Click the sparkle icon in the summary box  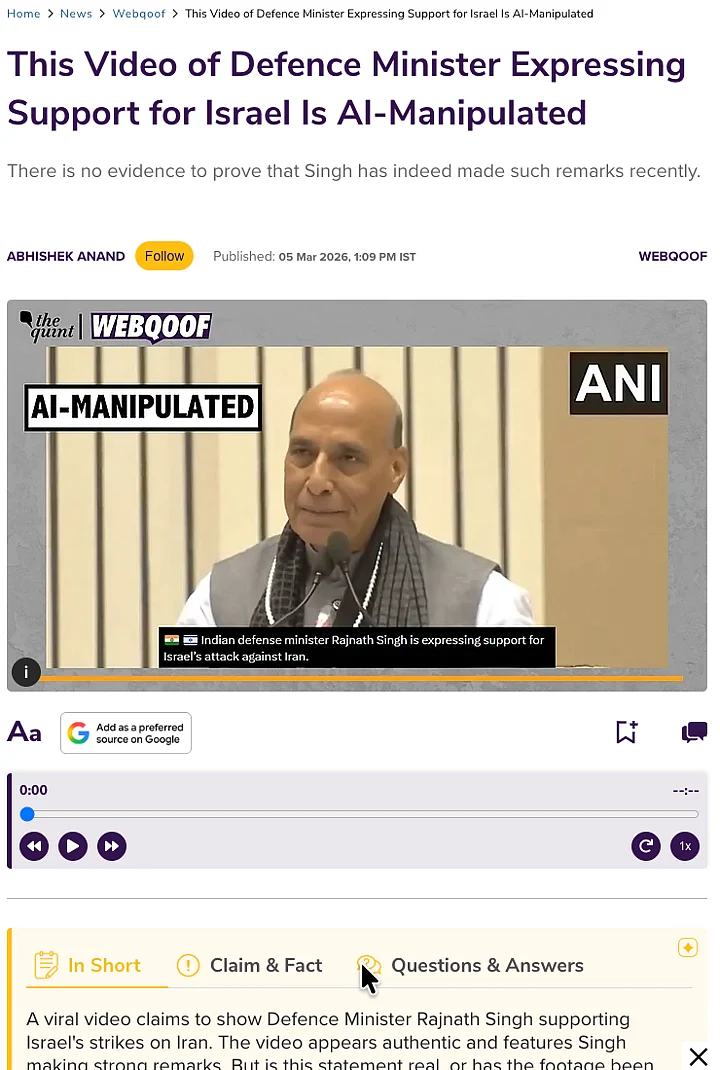688,948
